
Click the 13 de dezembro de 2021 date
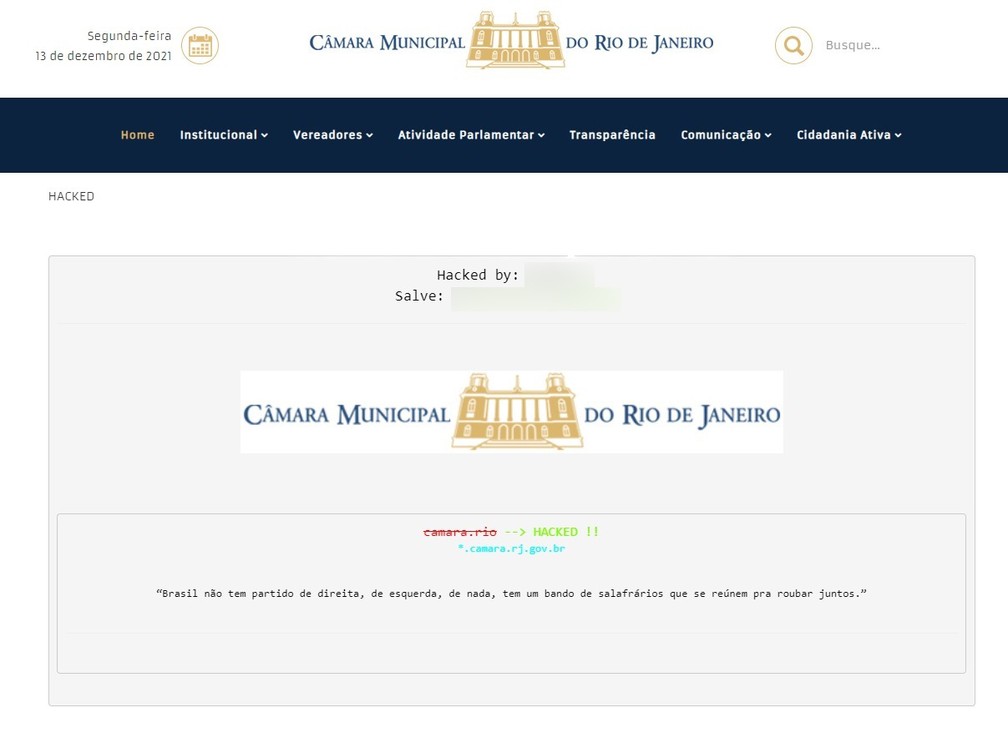click(x=103, y=56)
